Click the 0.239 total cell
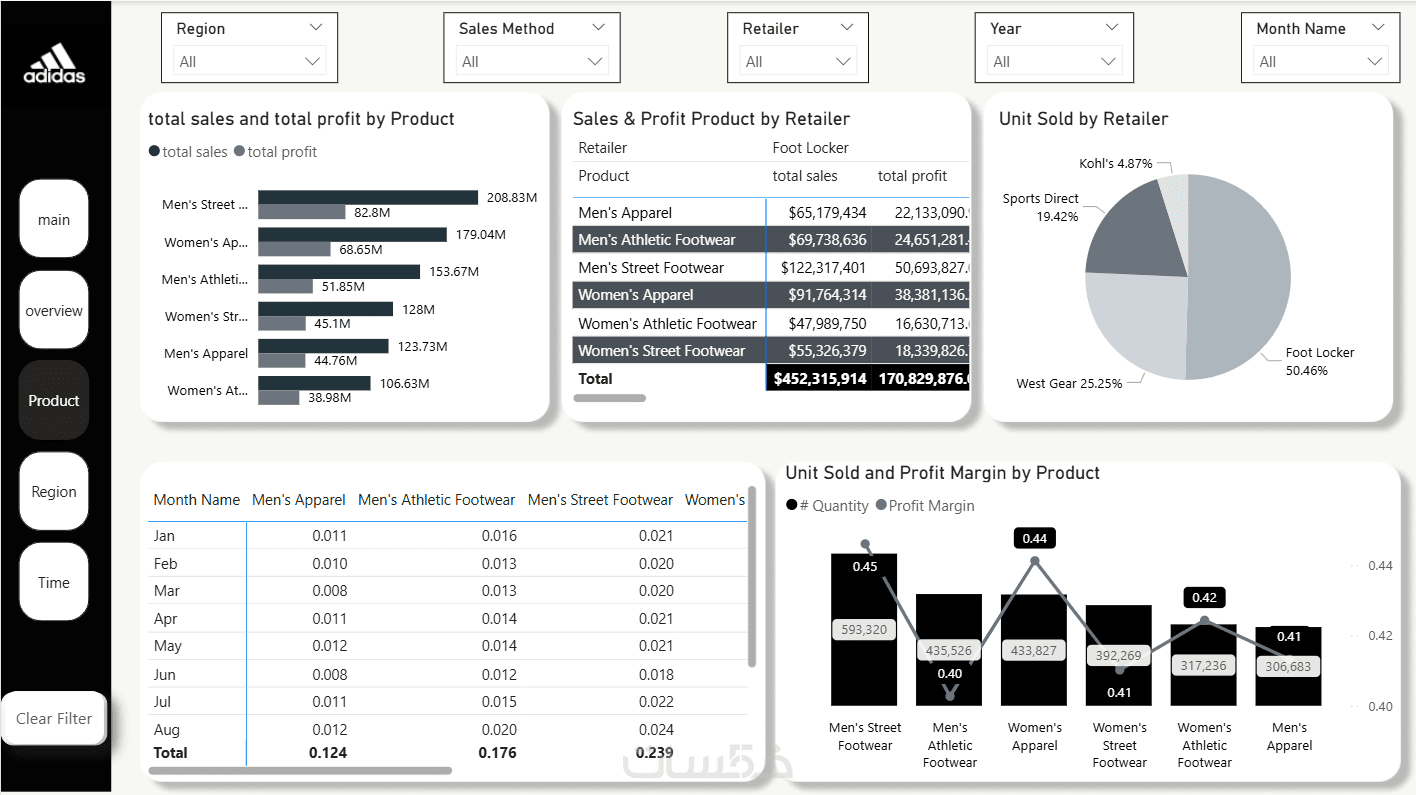 pyautogui.click(x=654, y=753)
